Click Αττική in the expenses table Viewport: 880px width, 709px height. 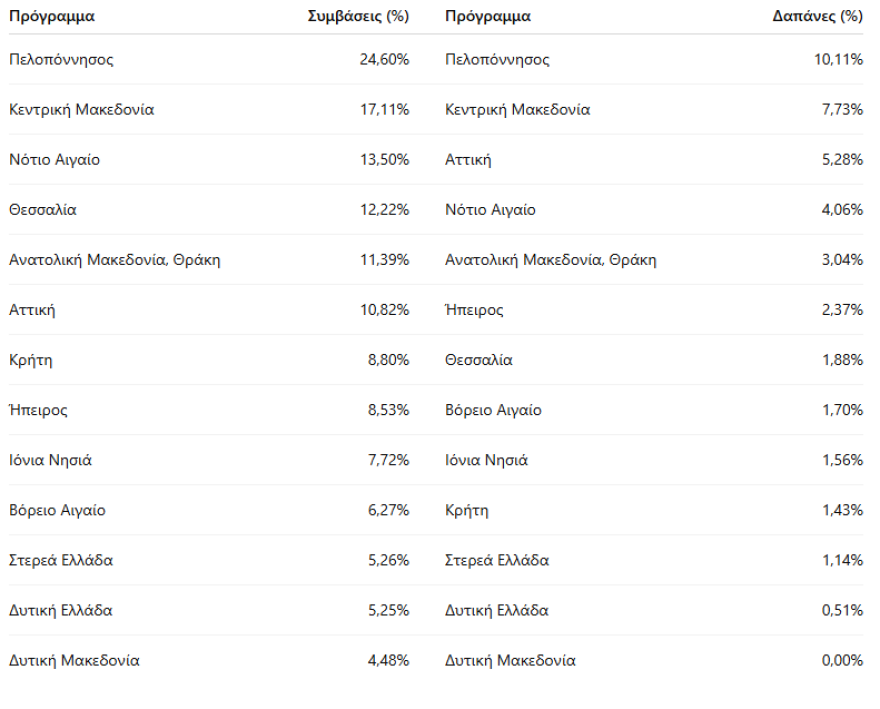[468, 160]
